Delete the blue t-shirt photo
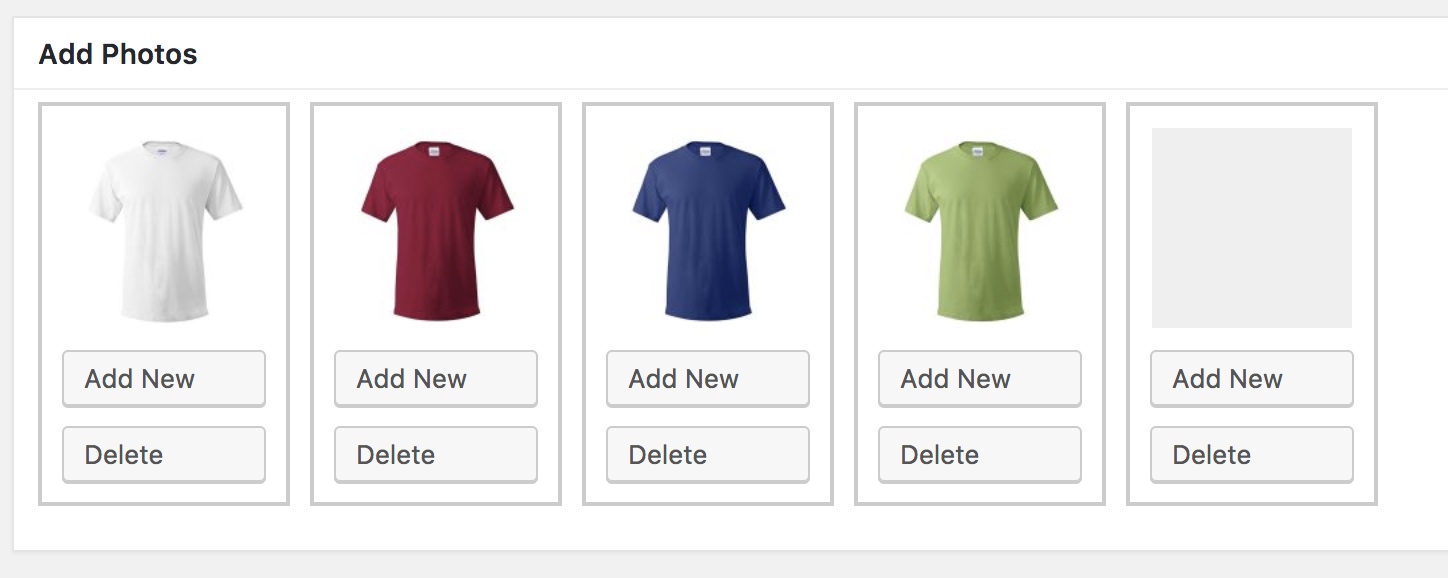This screenshot has width=1448, height=578. click(x=708, y=455)
